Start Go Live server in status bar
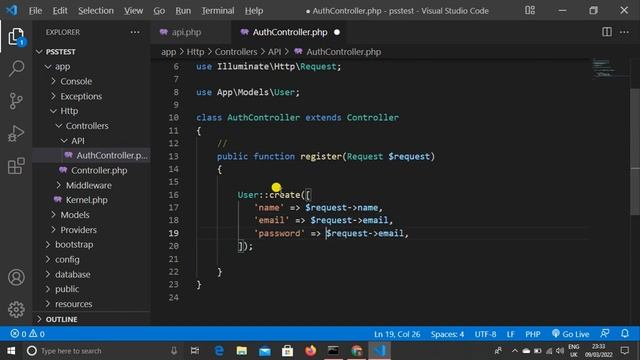The image size is (640, 360). (570, 334)
